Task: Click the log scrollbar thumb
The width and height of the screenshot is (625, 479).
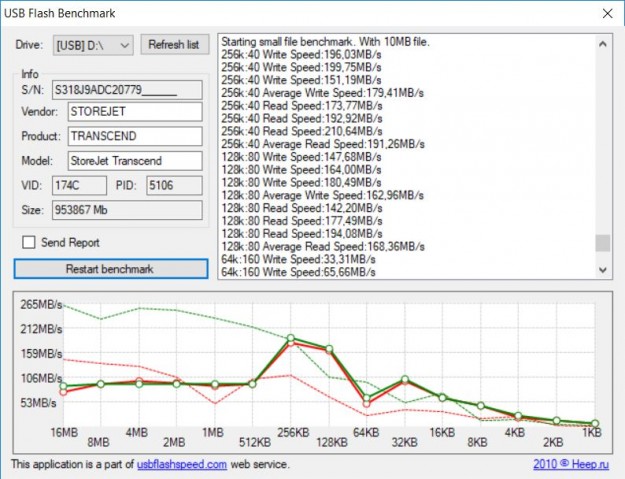Action: 602,244
